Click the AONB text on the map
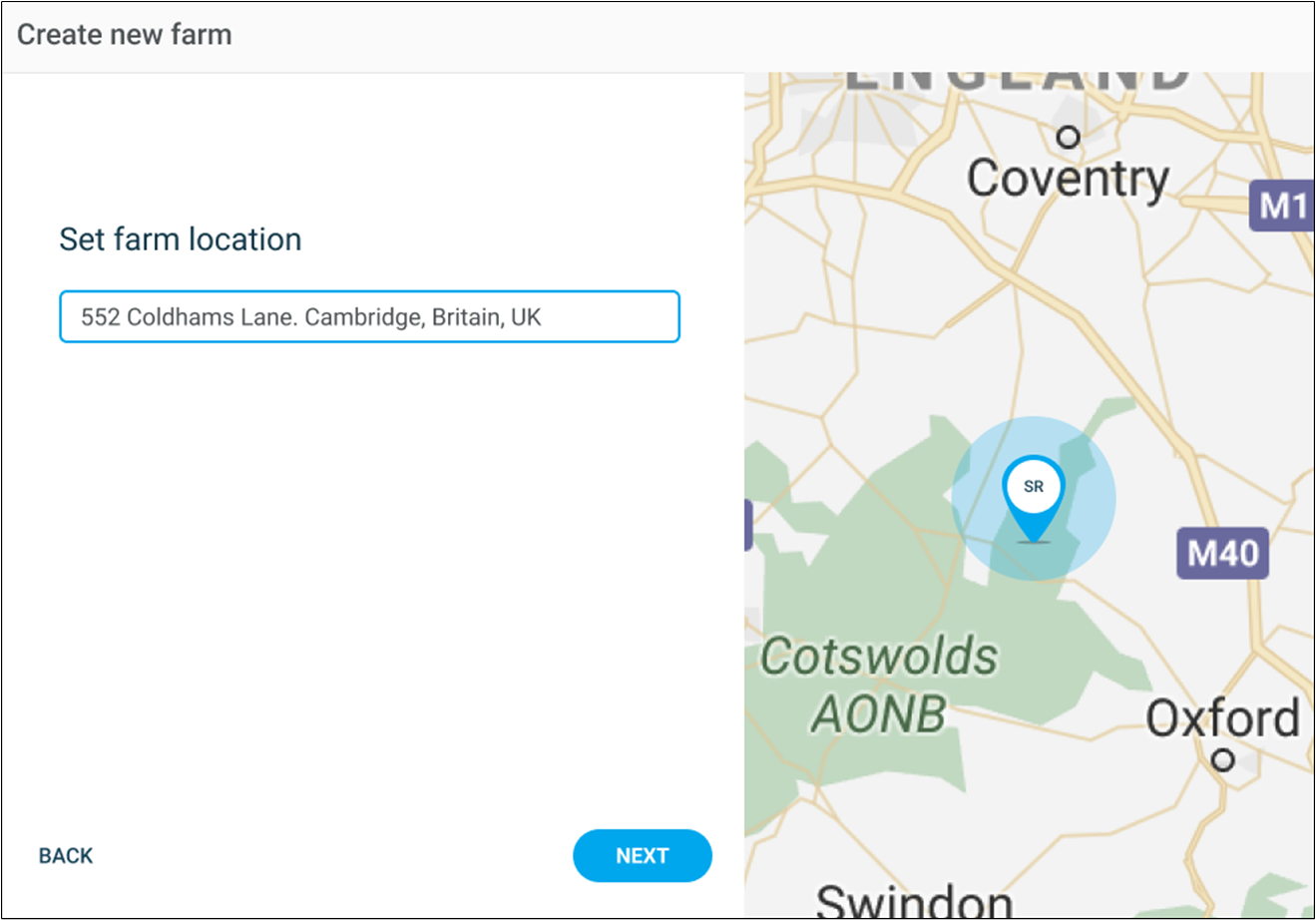Viewport: 1316px width, 920px height. (879, 714)
